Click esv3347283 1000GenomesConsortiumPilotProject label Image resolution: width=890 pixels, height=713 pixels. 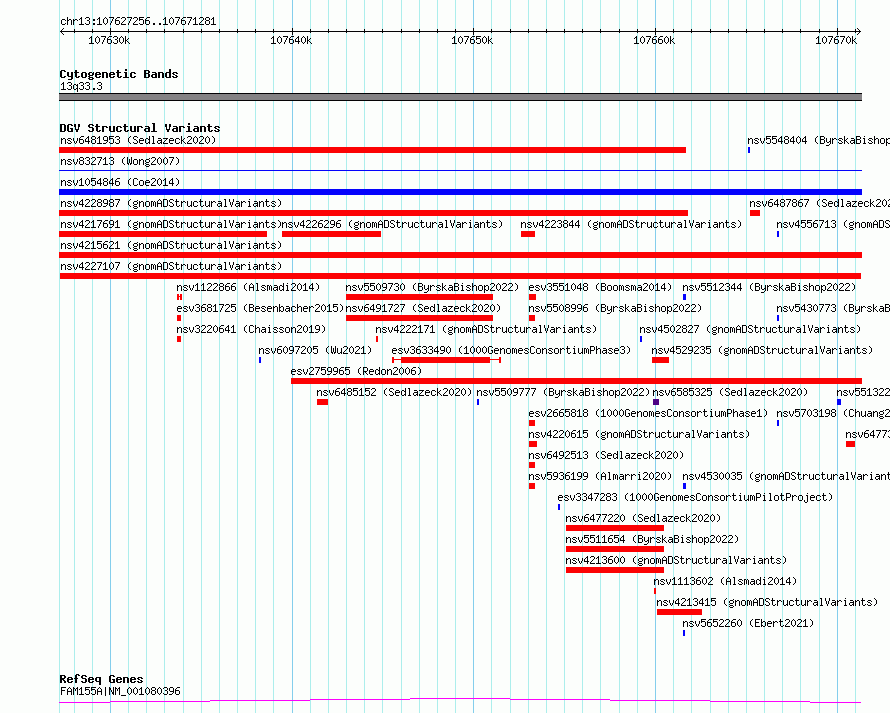pos(695,497)
